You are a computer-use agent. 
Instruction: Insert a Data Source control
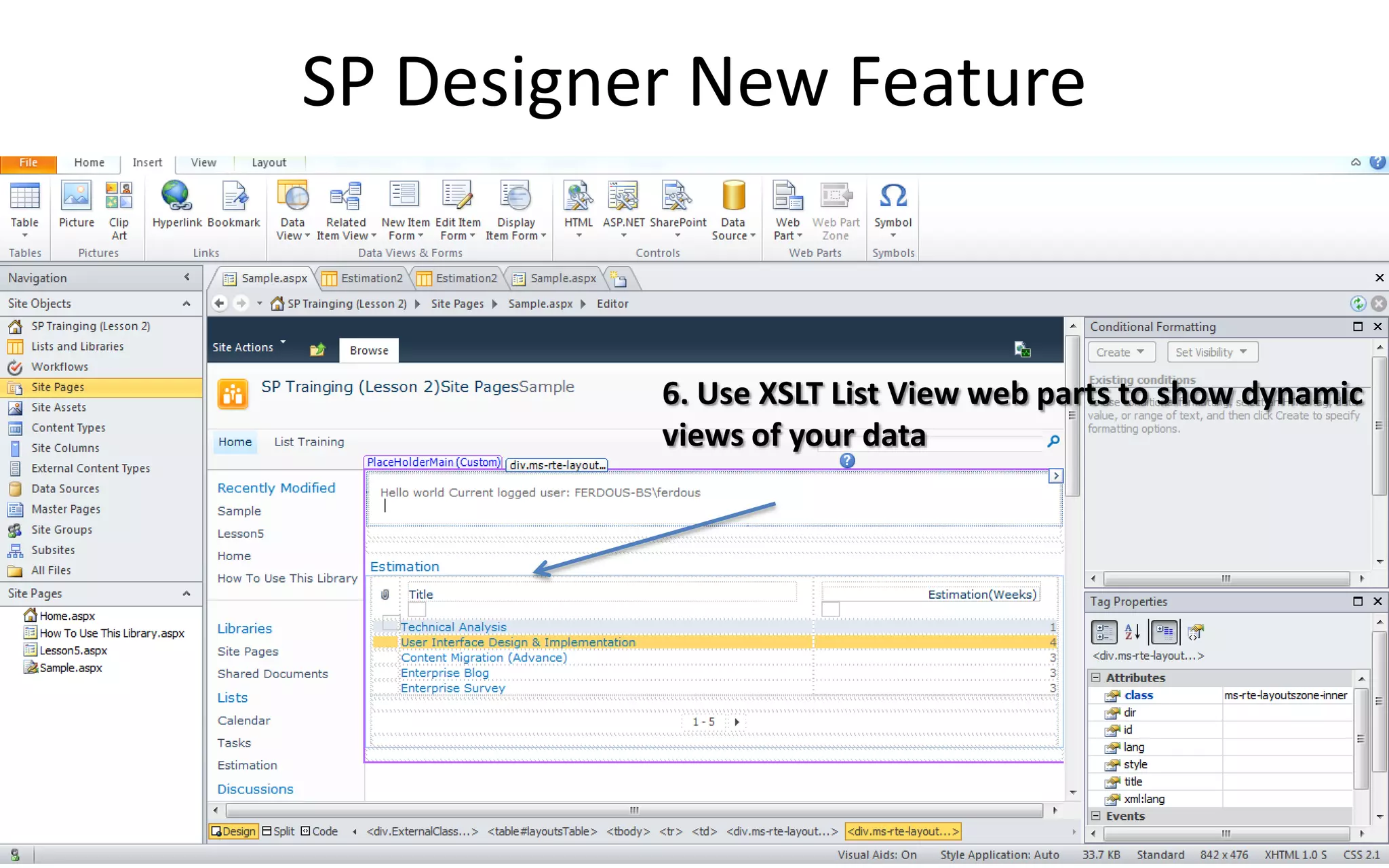click(733, 210)
